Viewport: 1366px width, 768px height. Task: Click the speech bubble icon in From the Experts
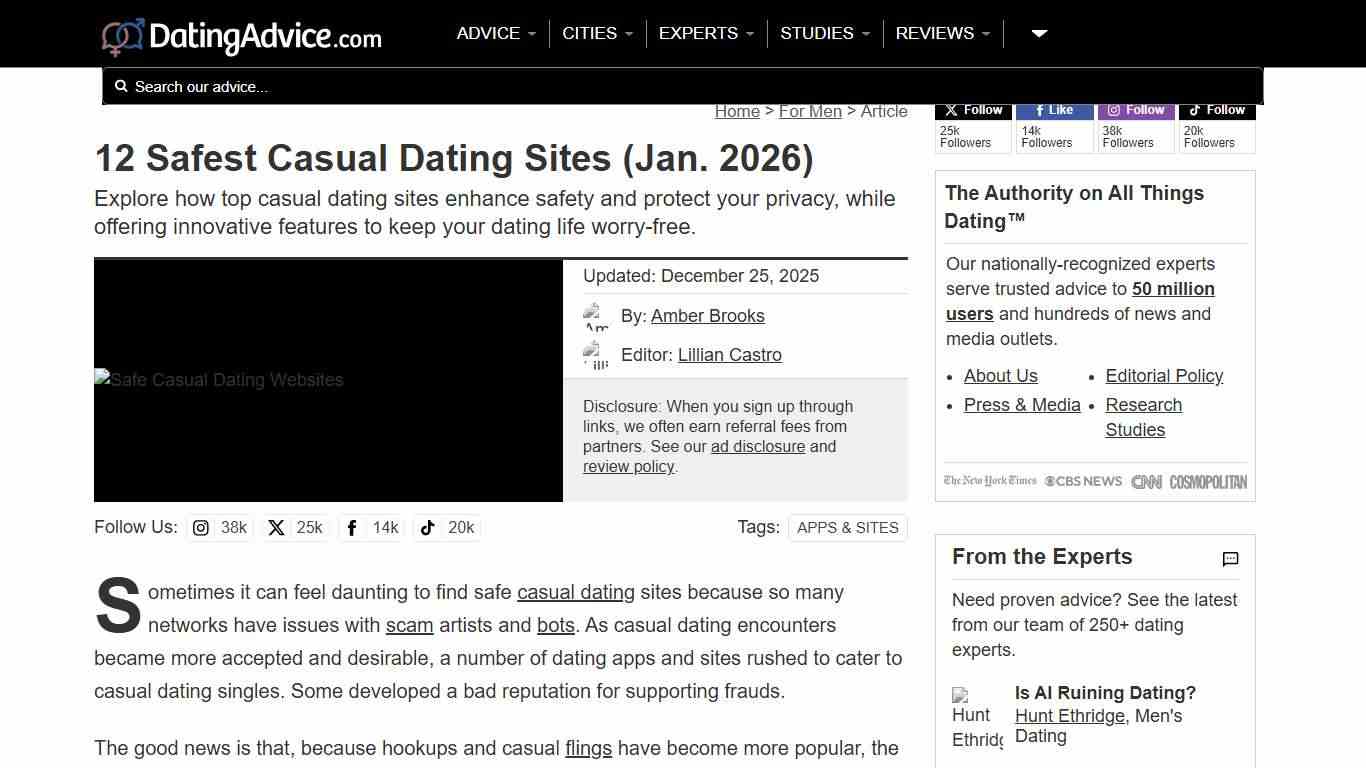[x=1229, y=559]
